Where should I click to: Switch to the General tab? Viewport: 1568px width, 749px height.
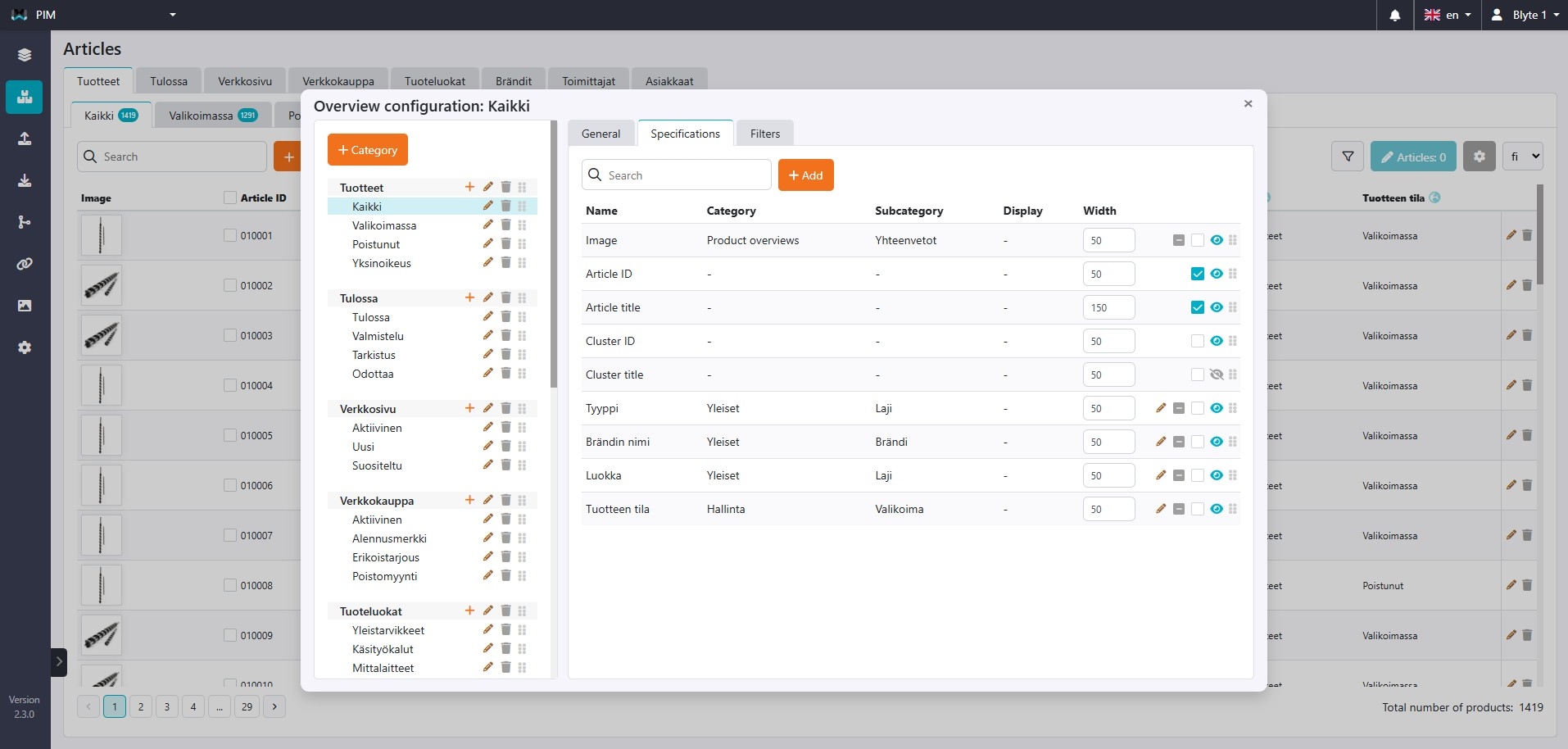(600, 134)
